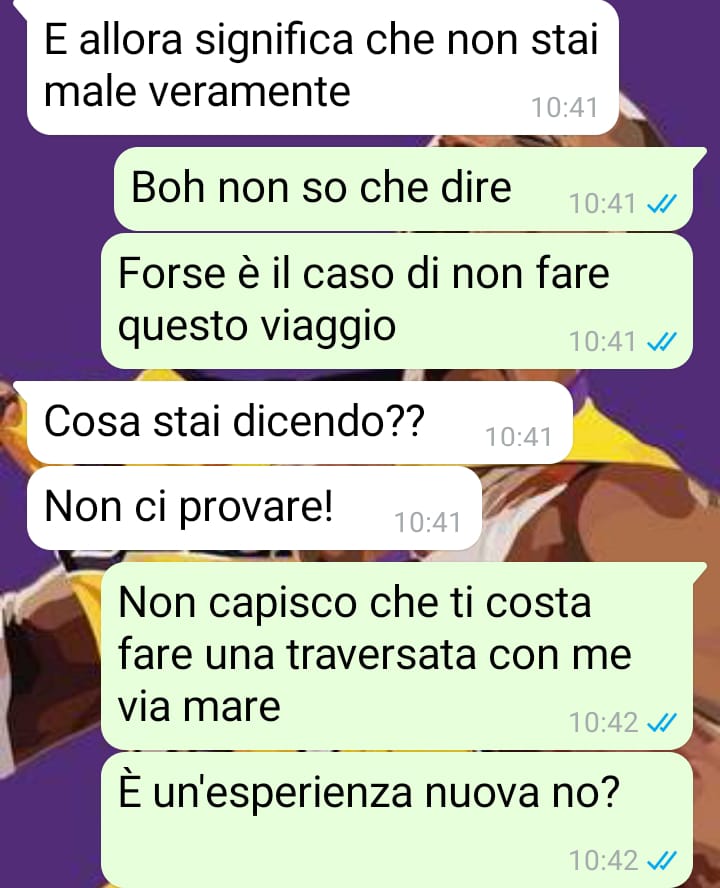Image resolution: width=720 pixels, height=888 pixels.
Task: Select the 'Boh non so che dire' message bubble
Action: (x=403, y=189)
